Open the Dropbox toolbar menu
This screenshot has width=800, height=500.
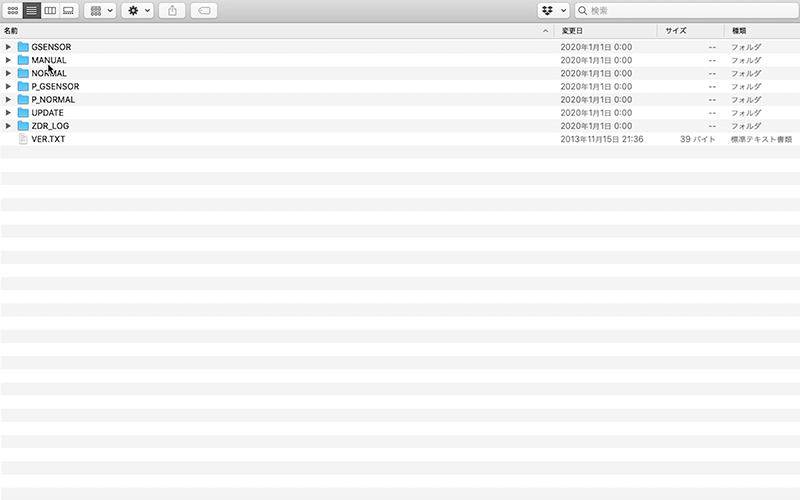553,10
